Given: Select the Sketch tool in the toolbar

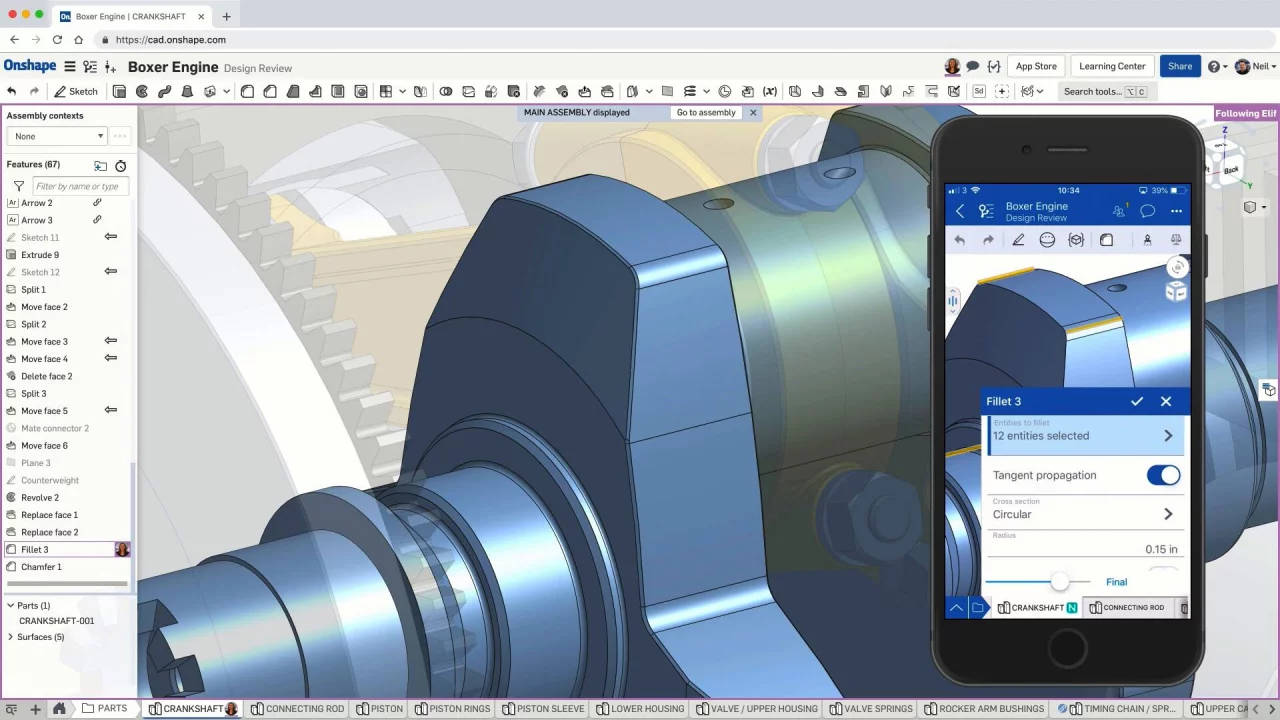Looking at the screenshot, I should pos(76,91).
